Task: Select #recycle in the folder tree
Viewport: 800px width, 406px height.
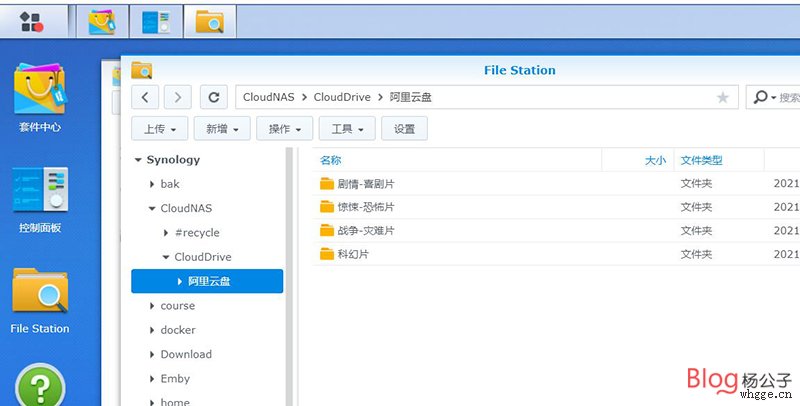Action: (x=197, y=233)
